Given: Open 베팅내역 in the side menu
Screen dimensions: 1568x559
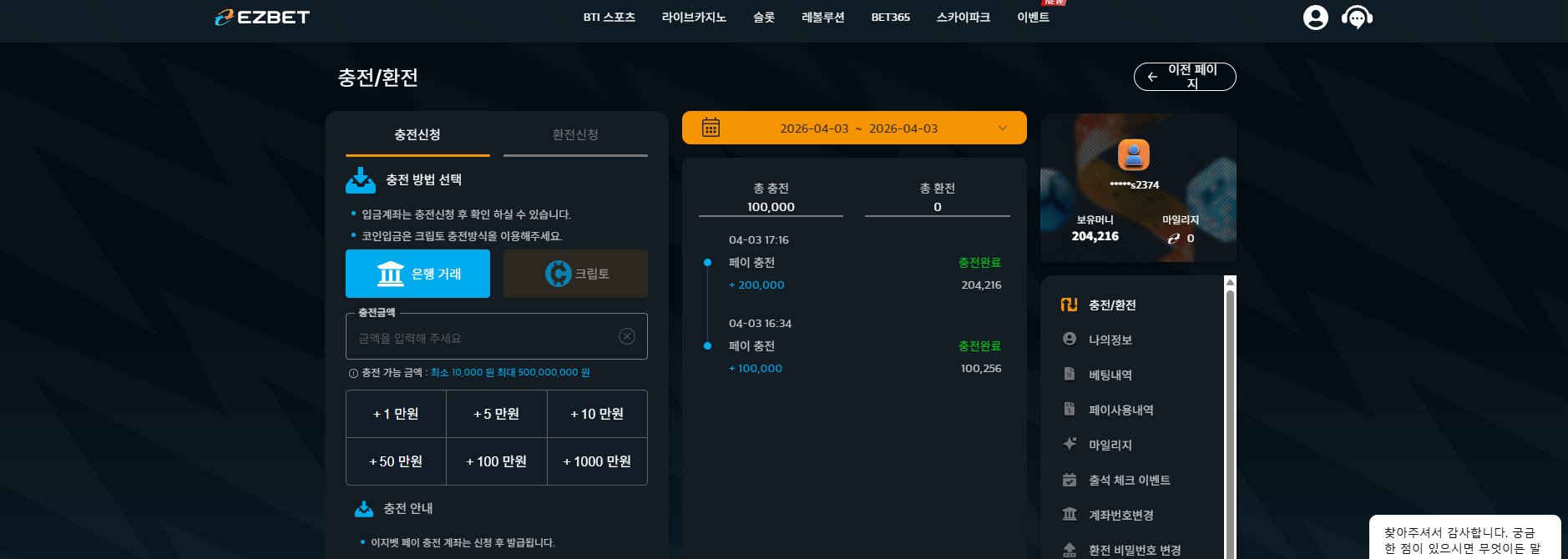Looking at the screenshot, I should [1110, 375].
